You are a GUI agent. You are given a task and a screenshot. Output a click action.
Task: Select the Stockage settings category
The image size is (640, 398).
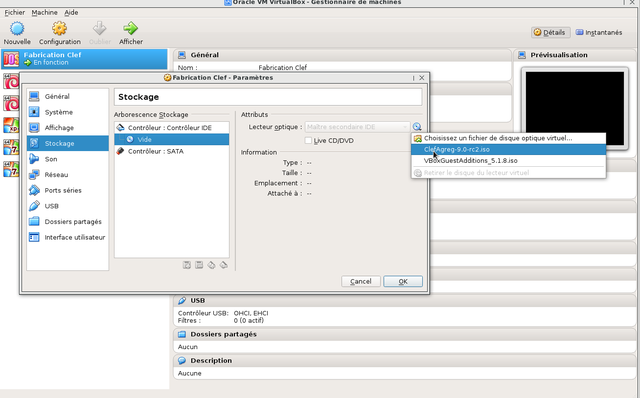pos(68,143)
